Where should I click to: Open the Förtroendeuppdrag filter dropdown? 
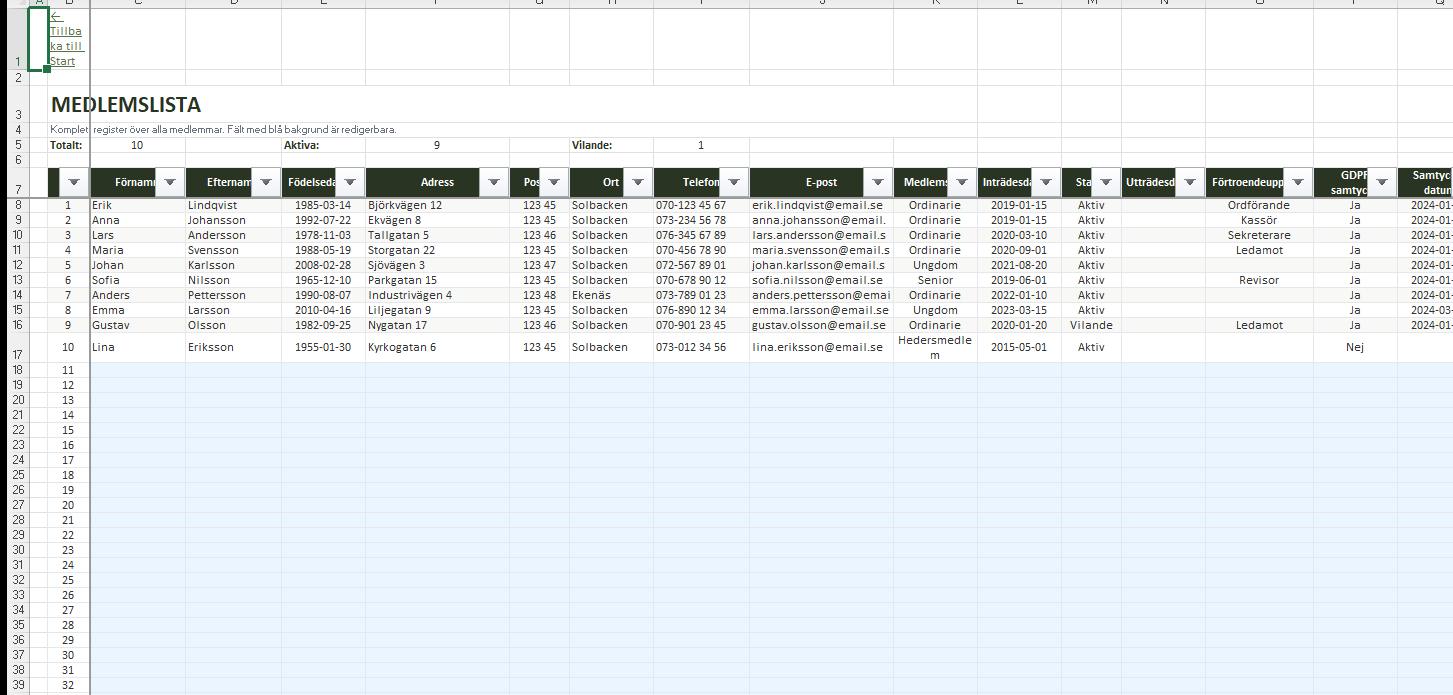pyautogui.click(x=1297, y=182)
